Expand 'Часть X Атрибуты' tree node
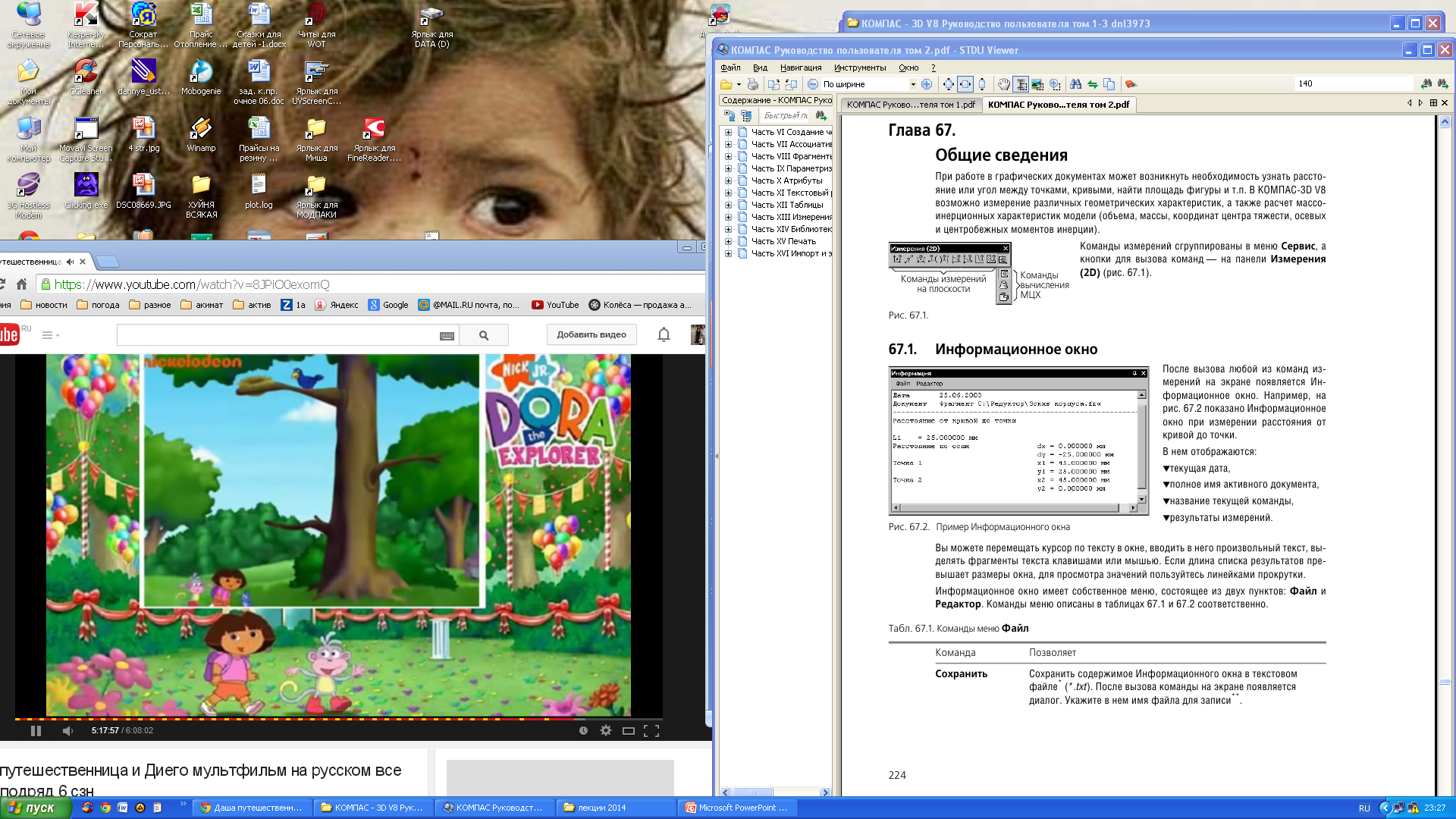Image resolution: width=1456 pixels, height=819 pixels. (728, 180)
